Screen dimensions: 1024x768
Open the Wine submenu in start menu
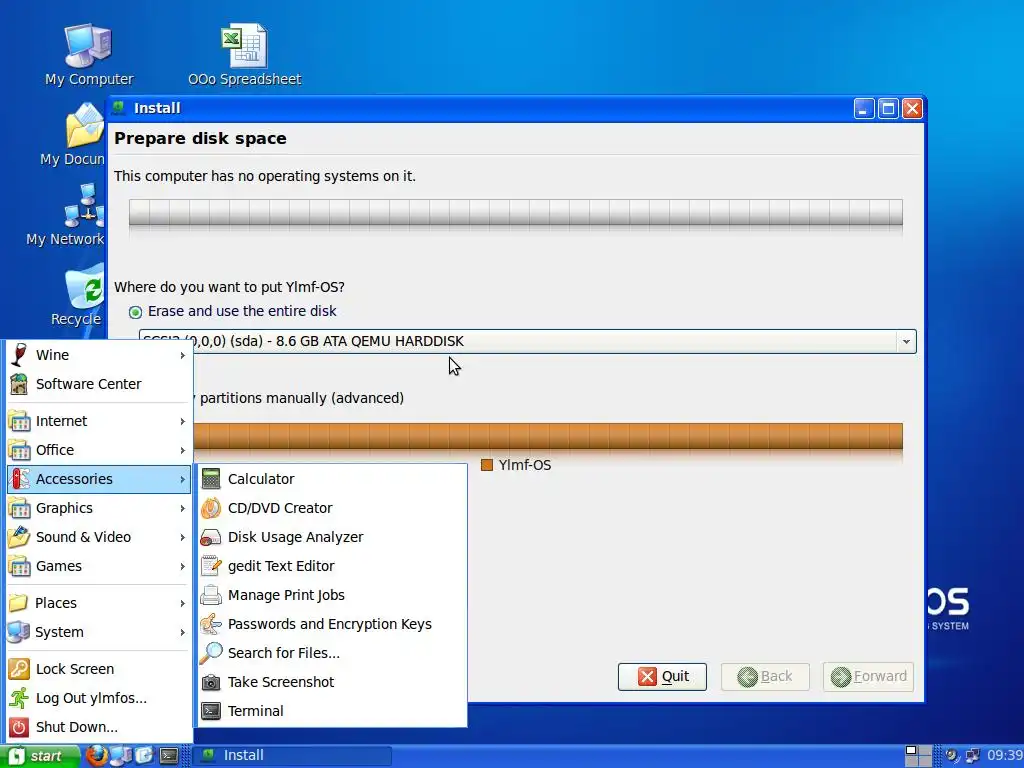click(x=99, y=355)
